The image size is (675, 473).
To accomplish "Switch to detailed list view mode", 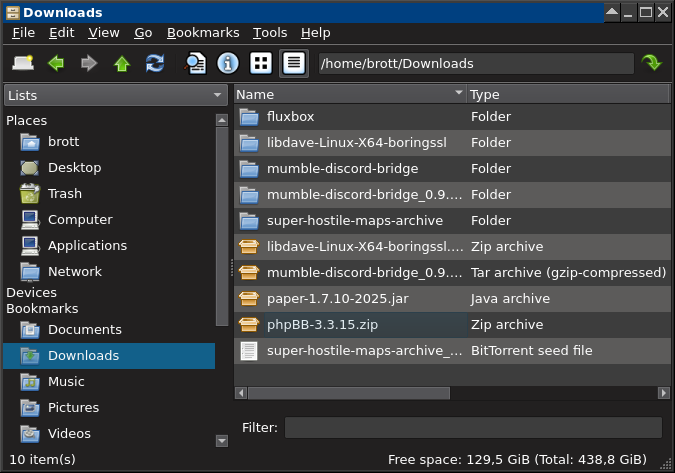I will point(294,63).
